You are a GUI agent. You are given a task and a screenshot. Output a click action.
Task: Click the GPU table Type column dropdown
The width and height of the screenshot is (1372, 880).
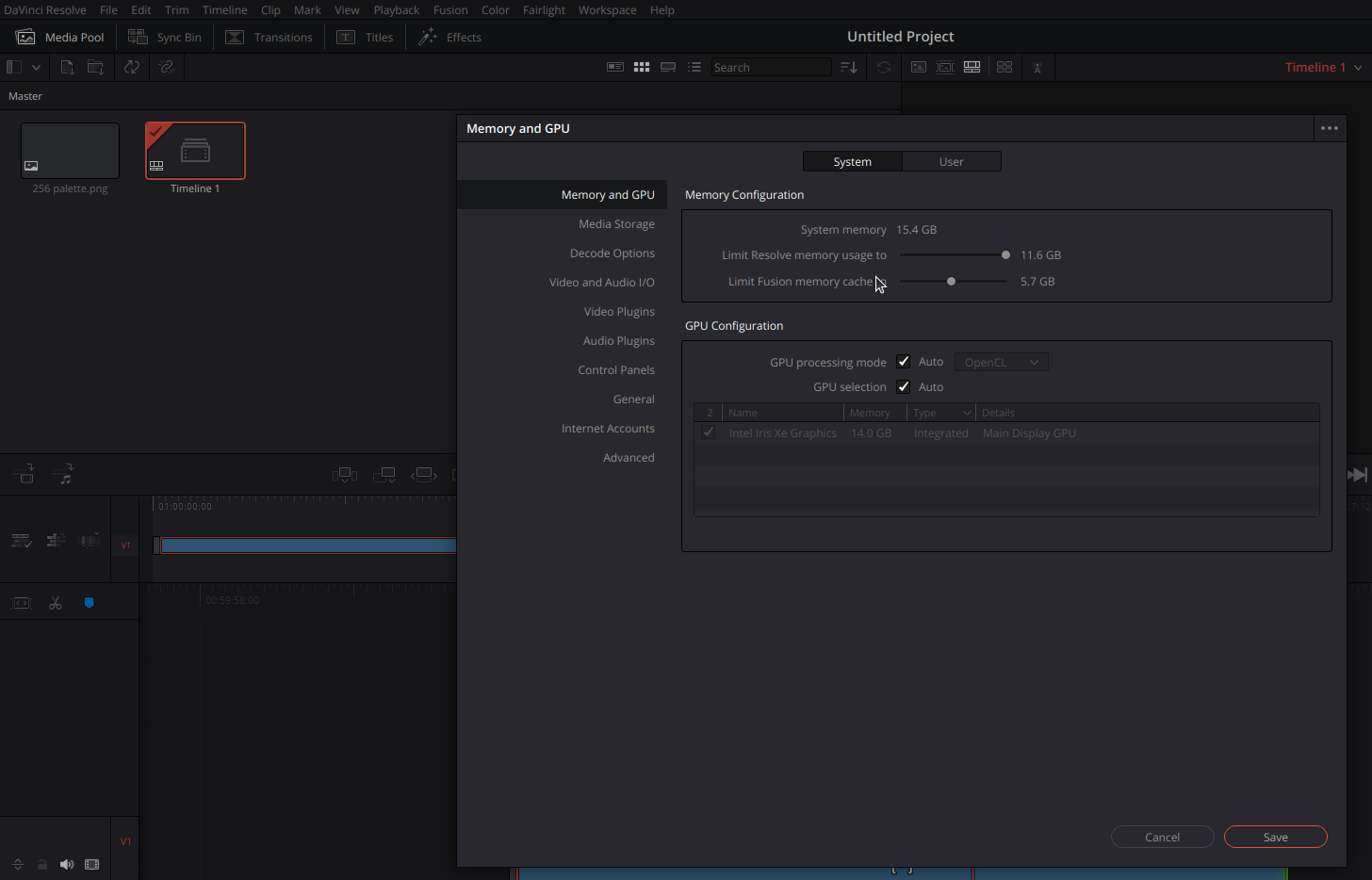coord(967,413)
